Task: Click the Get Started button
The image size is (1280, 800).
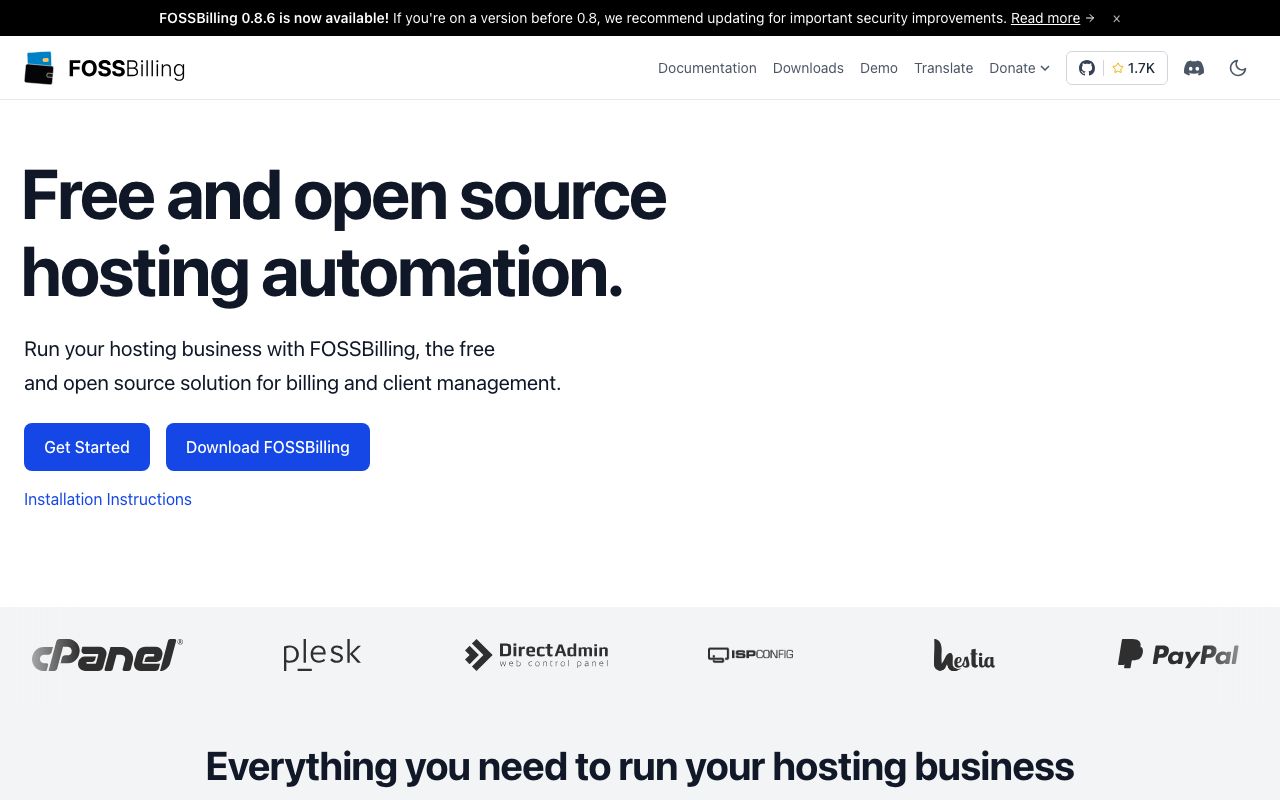Action: (87, 447)
